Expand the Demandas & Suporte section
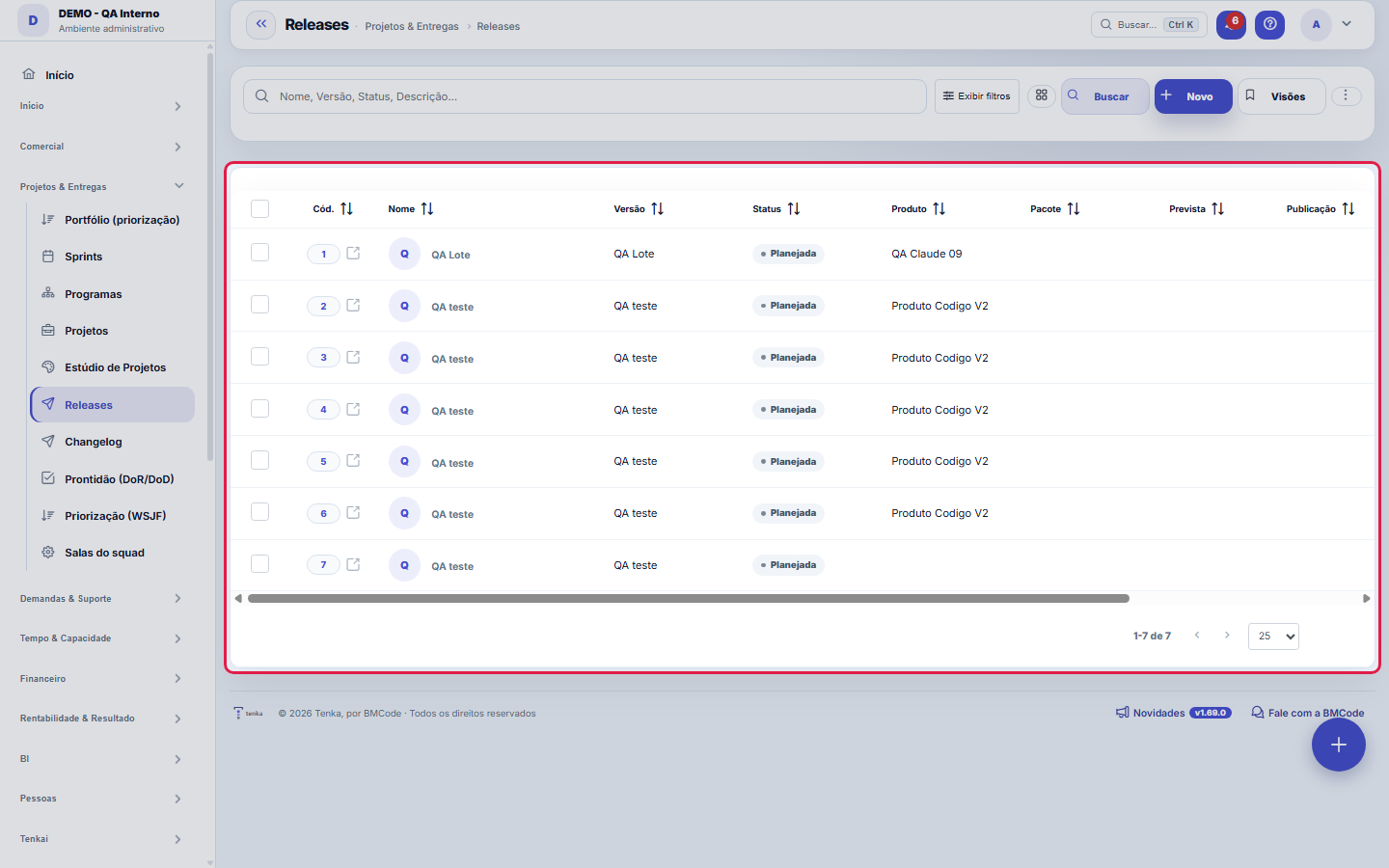1389x868 pixels. click(101, 599)
